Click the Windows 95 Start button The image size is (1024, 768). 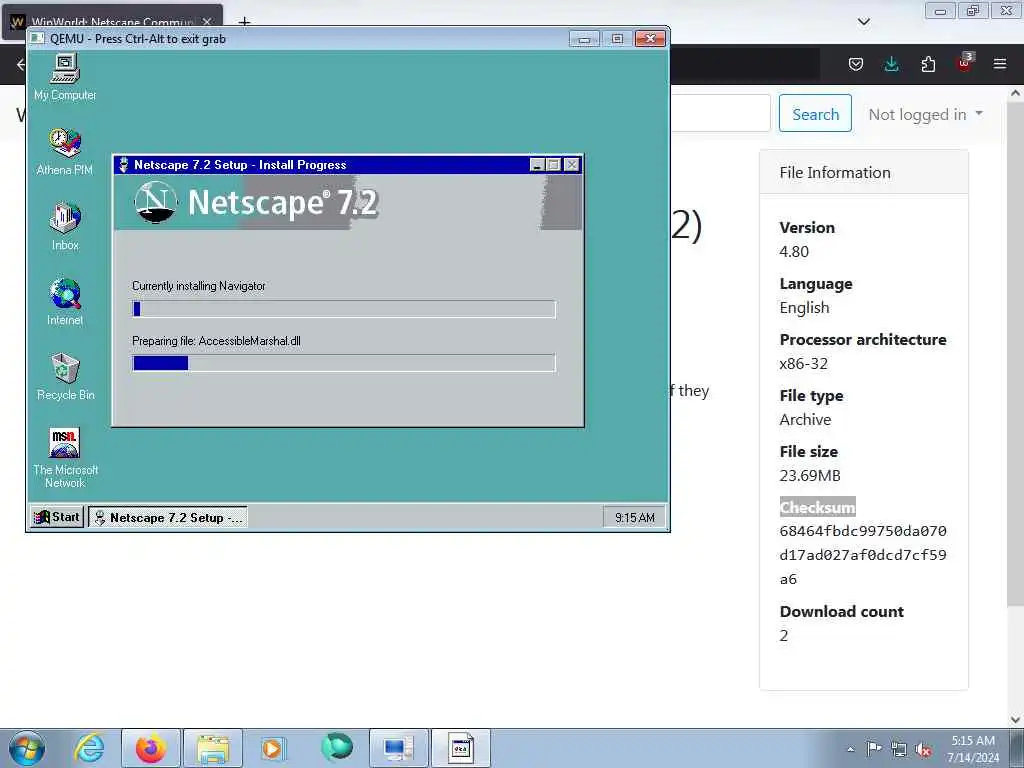coord(57,517)
